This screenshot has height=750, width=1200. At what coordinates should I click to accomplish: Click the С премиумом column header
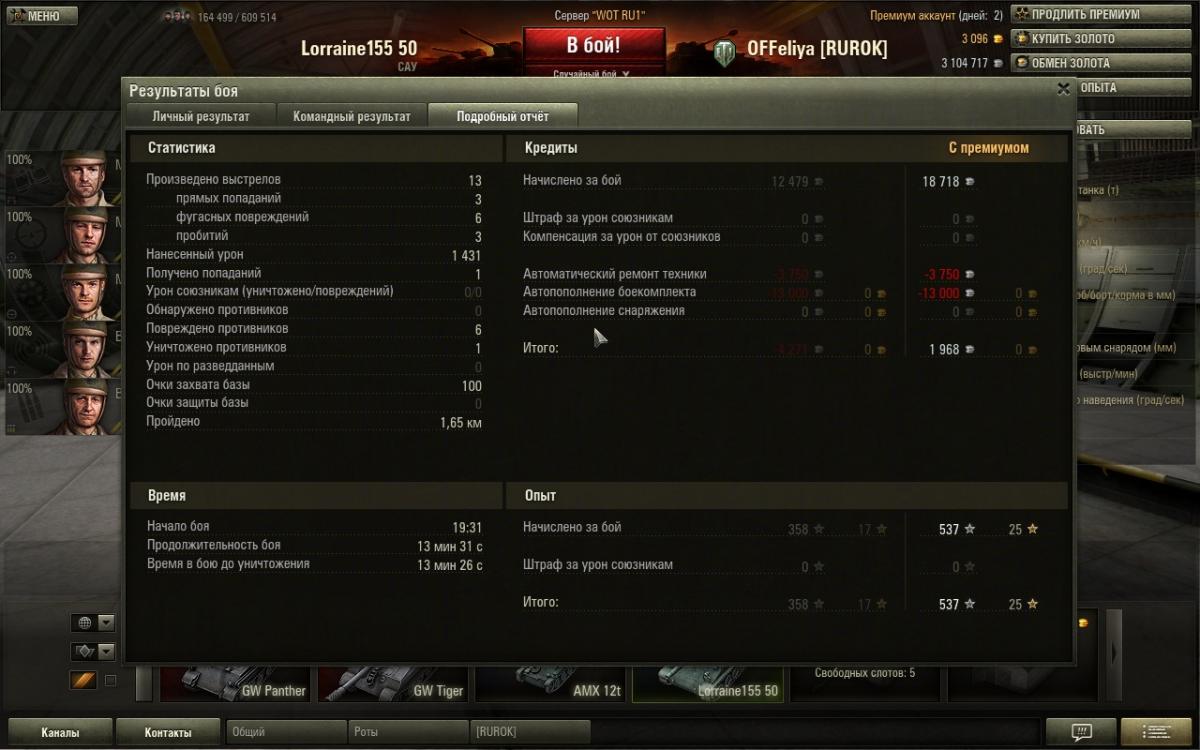point(988,148)
